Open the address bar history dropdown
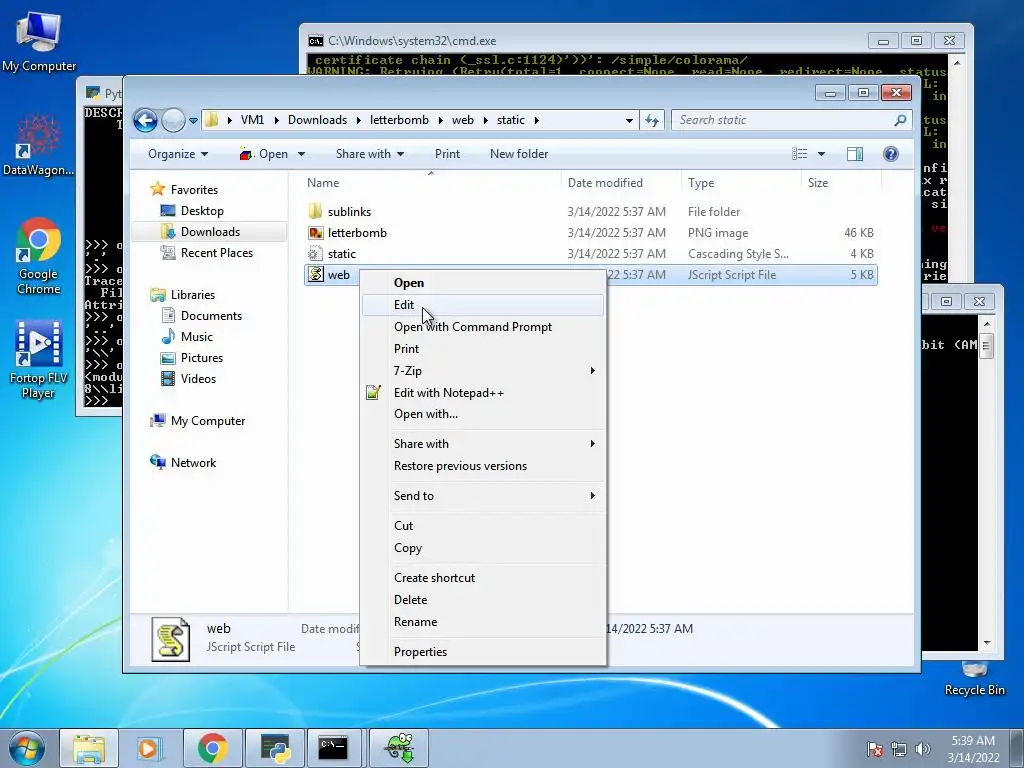 (x=629, y=121)
